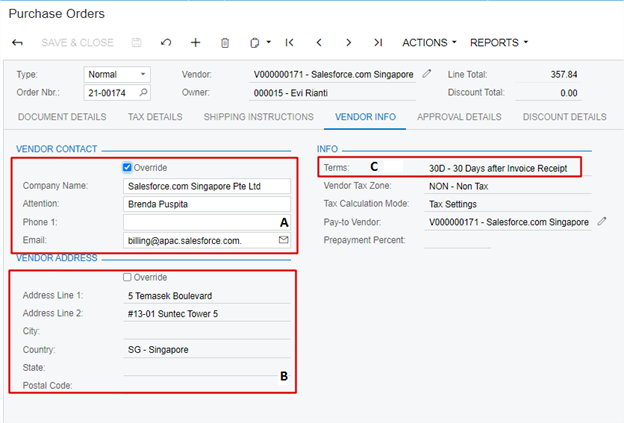Click Address Line 2 Suntec Tower
624x423 pixels.
click(173, 314)
